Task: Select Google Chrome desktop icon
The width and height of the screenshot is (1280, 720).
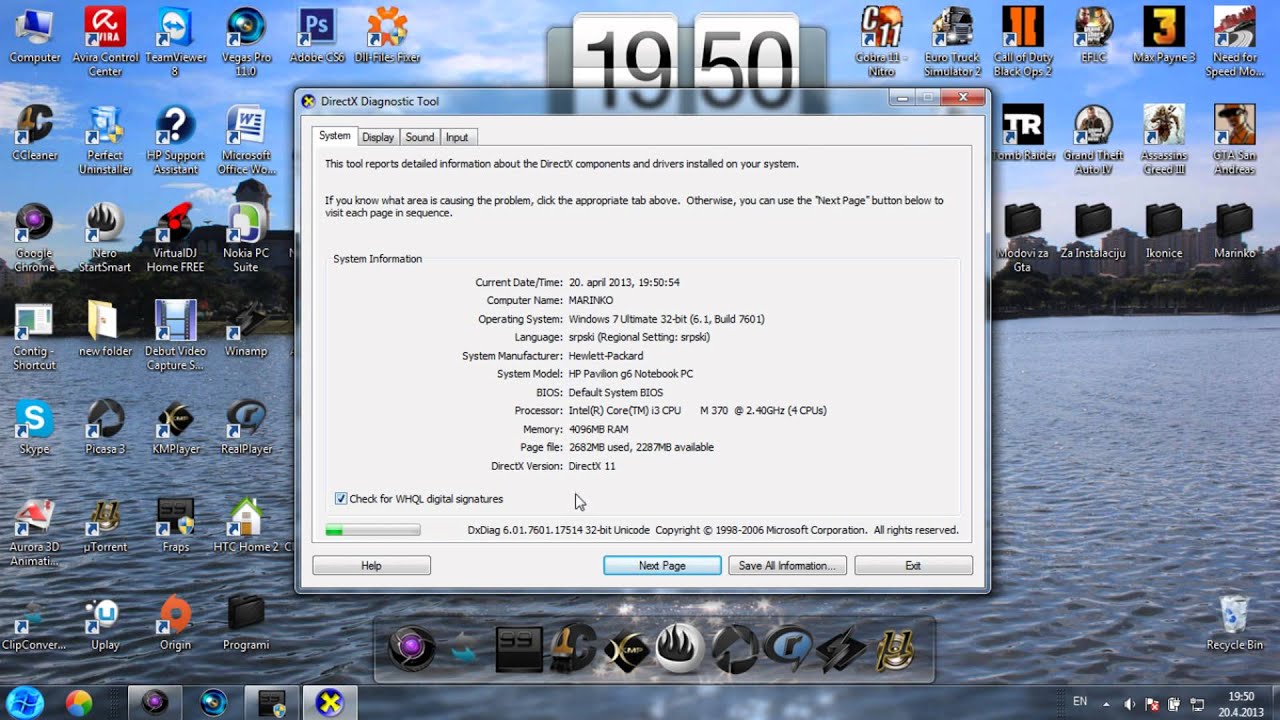Action: (x=35, y=236)
